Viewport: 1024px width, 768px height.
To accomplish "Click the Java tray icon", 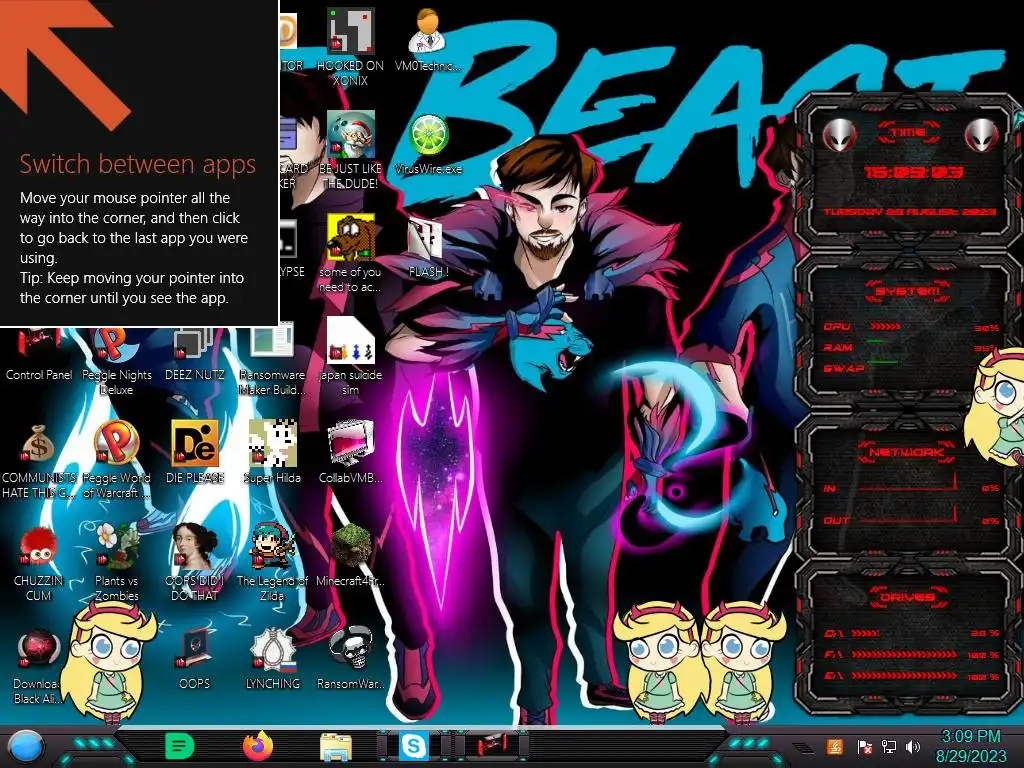I will [835, 746].
